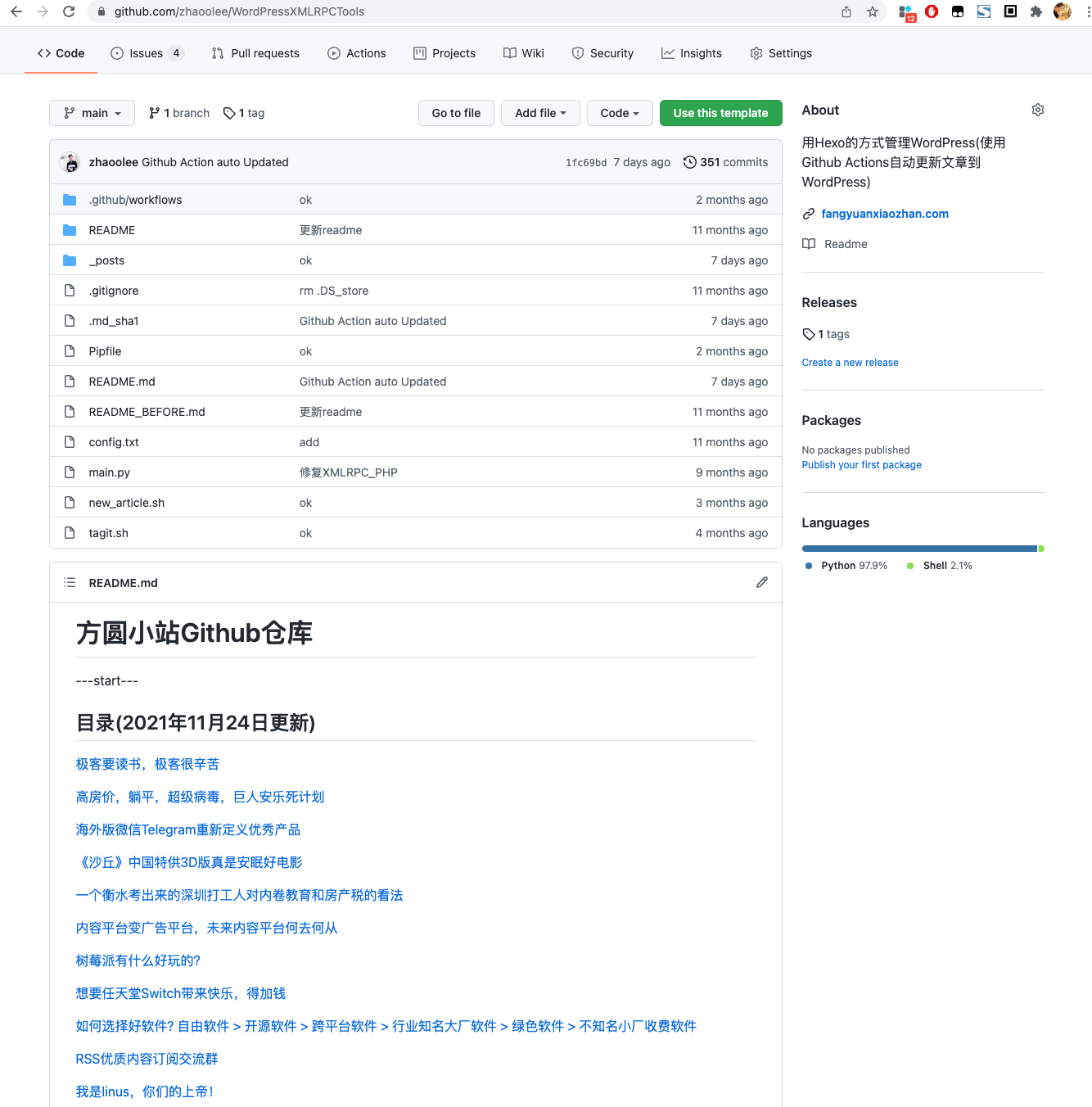
Task: Open the Pipfile file
Action: 105,351
